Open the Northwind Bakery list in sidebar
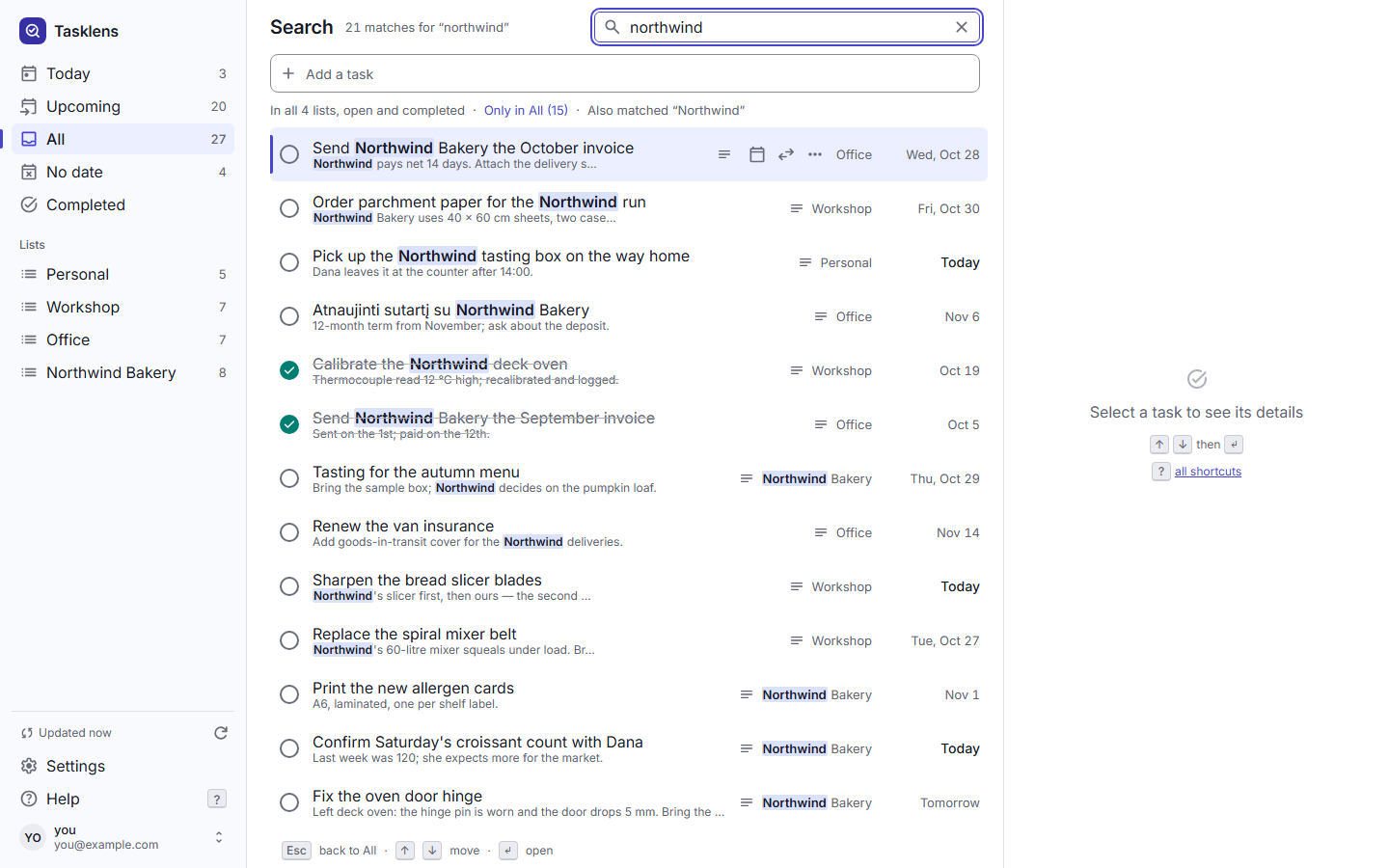 click(x=123, y=372)
